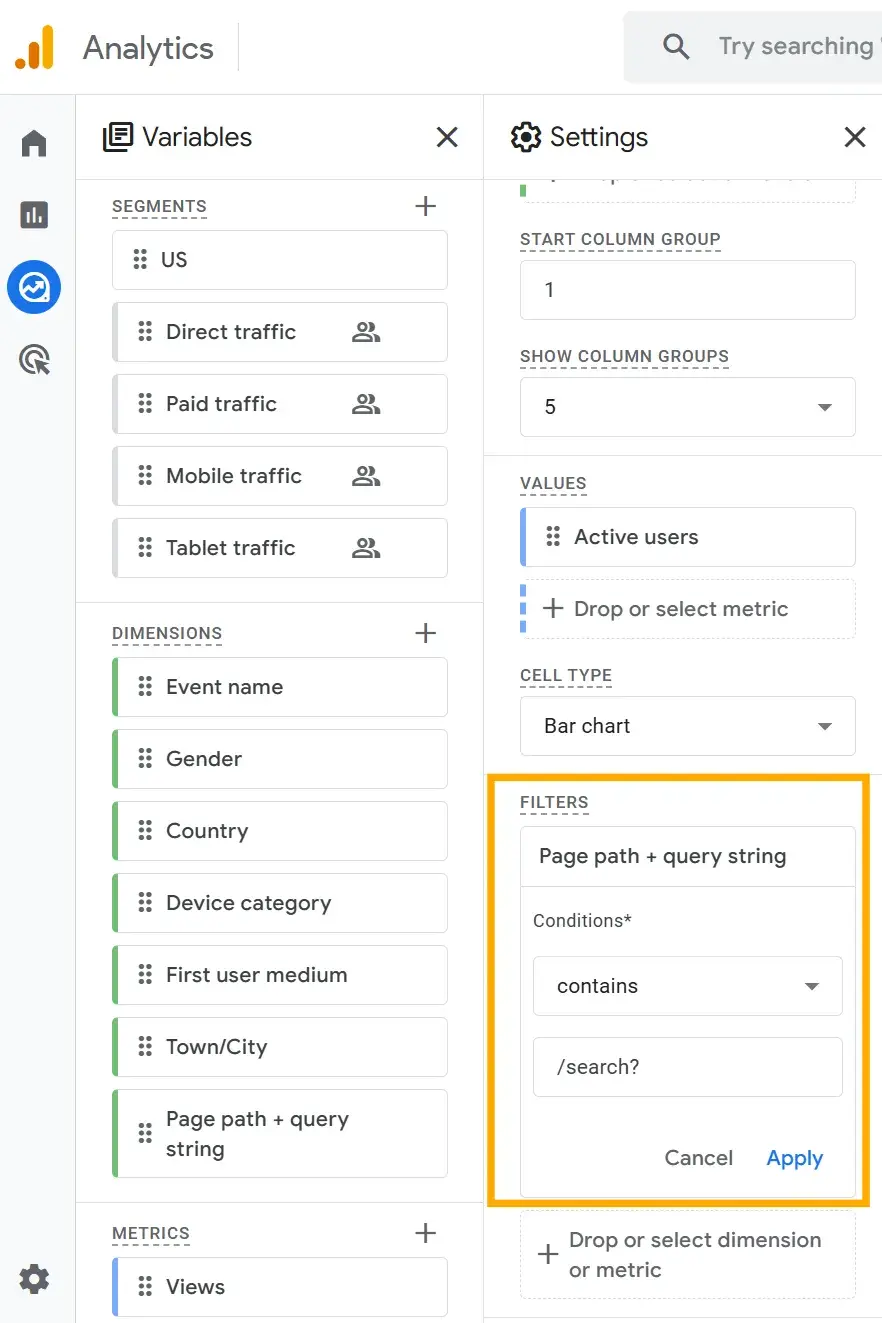The height and width of the screenshot is (1323, 882).
Task: Open Advertising icon in left navigation
Action: click(x=34, y=360)
